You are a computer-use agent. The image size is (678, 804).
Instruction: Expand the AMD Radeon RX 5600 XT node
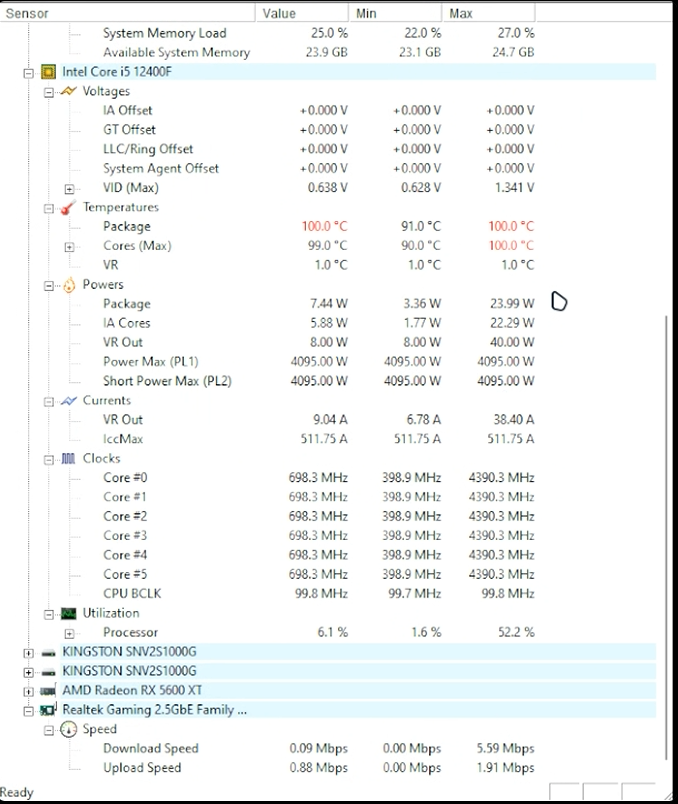pyautogui.click(x=29, y=692)
